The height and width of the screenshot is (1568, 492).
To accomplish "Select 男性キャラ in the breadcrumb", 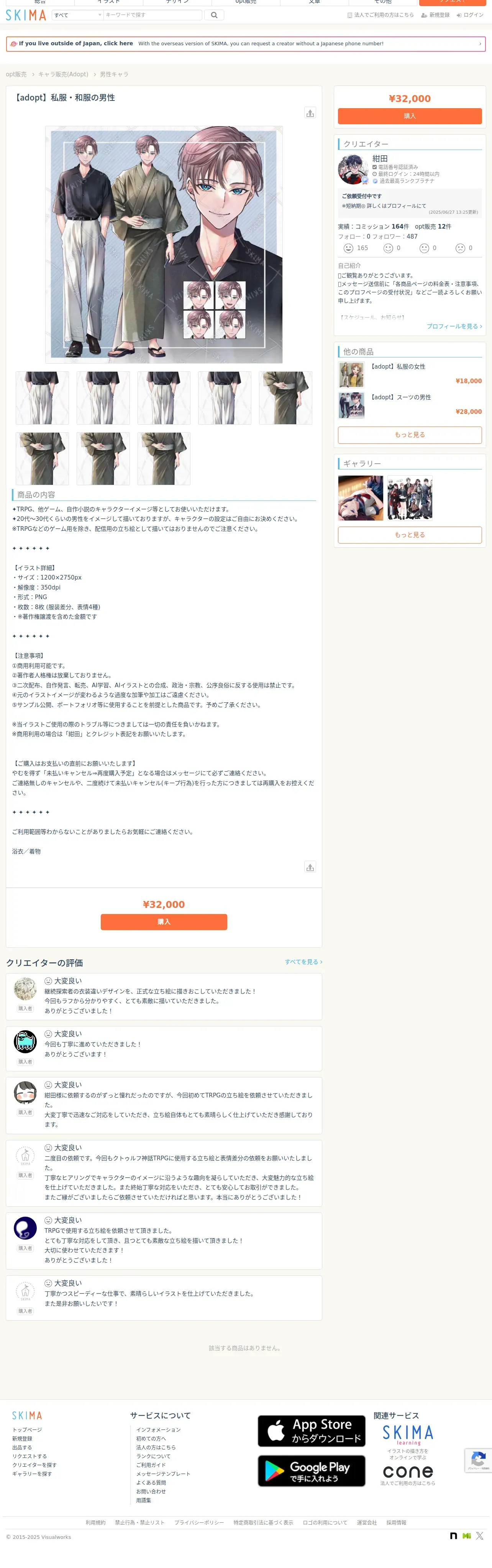I will 114,74.
